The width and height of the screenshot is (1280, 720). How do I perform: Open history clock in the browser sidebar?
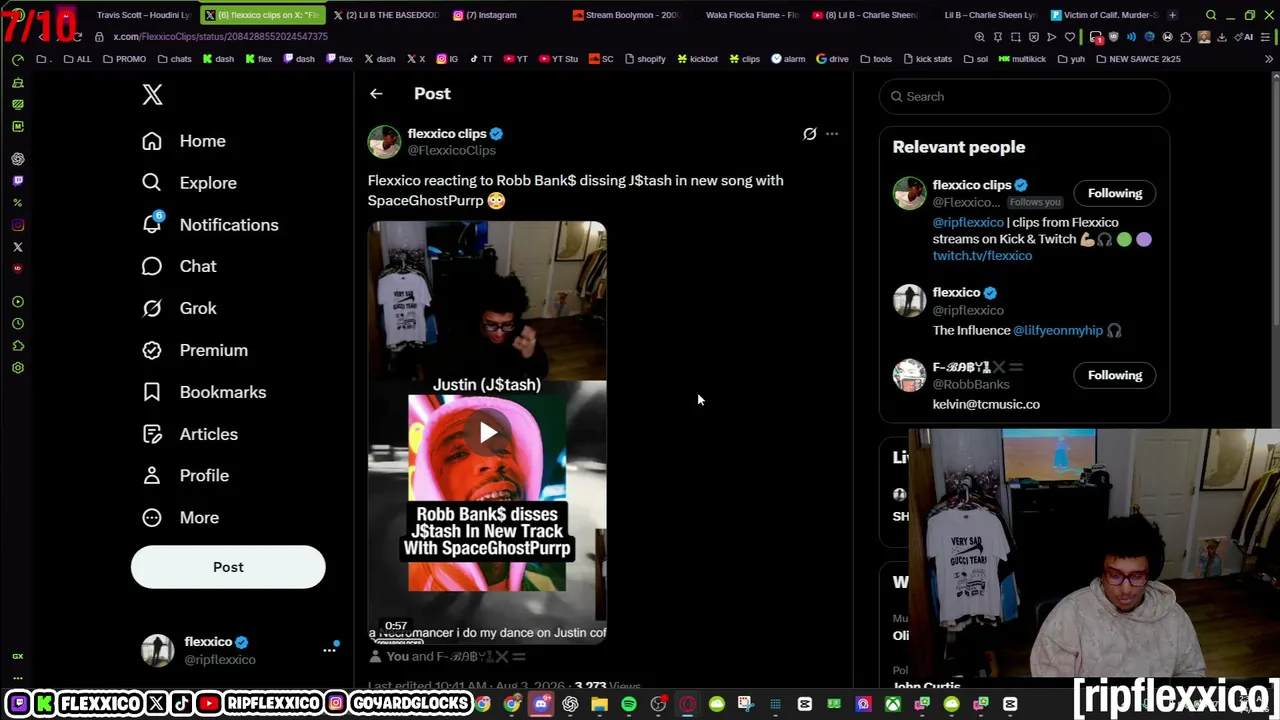[18, 324]
